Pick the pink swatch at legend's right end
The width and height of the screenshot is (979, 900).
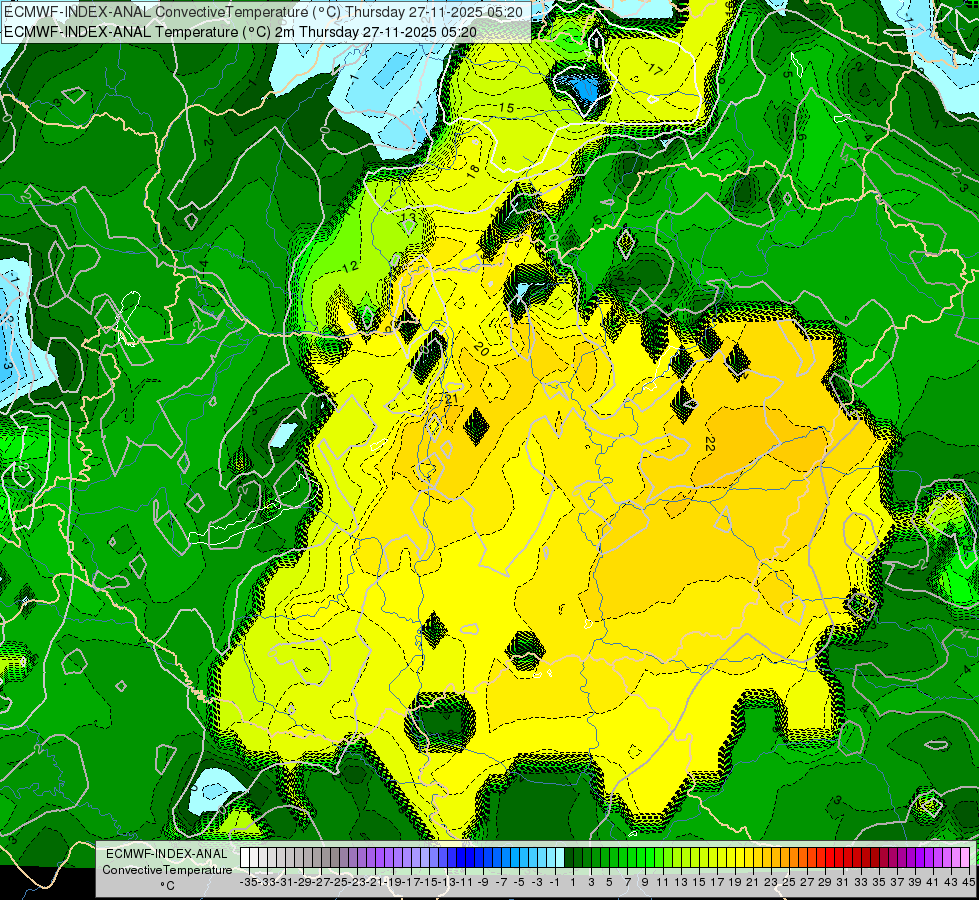[964, 858]
